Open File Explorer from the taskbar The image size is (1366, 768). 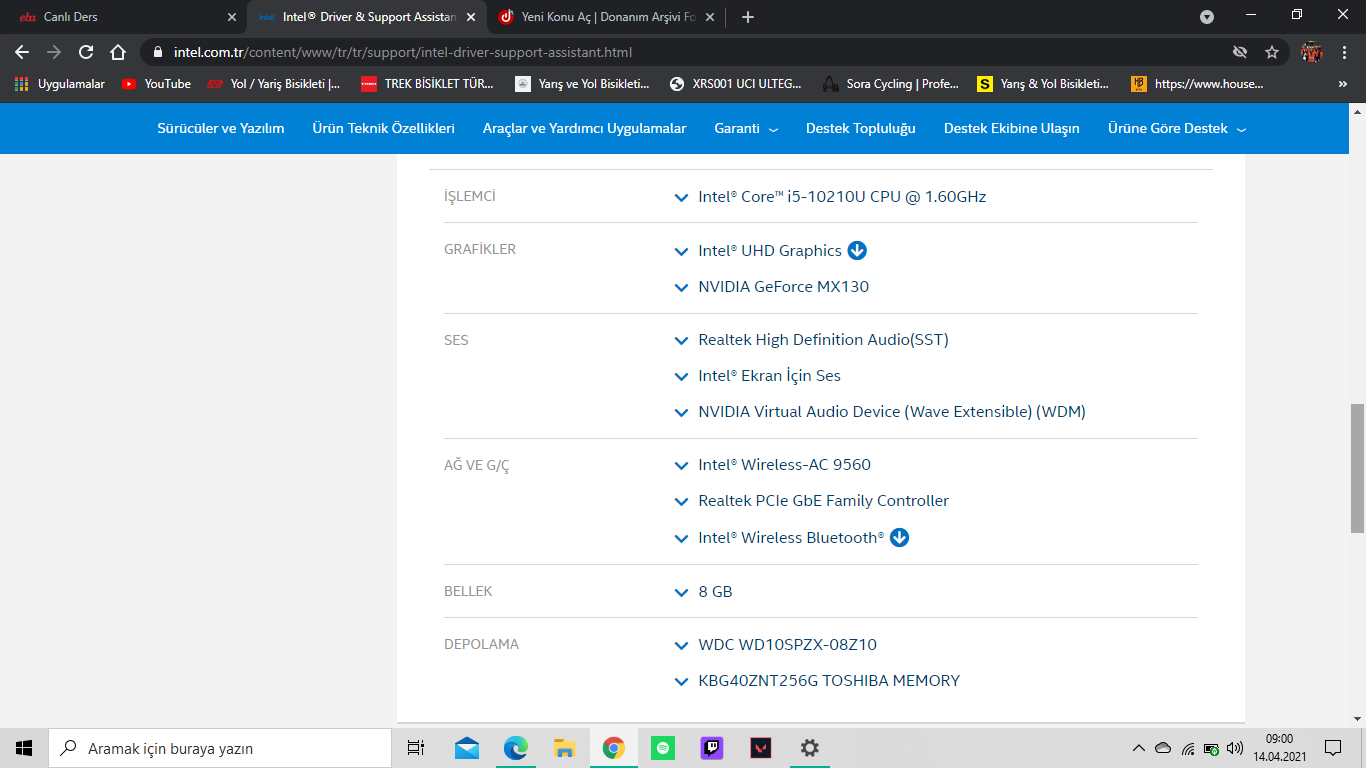point(565,748)
